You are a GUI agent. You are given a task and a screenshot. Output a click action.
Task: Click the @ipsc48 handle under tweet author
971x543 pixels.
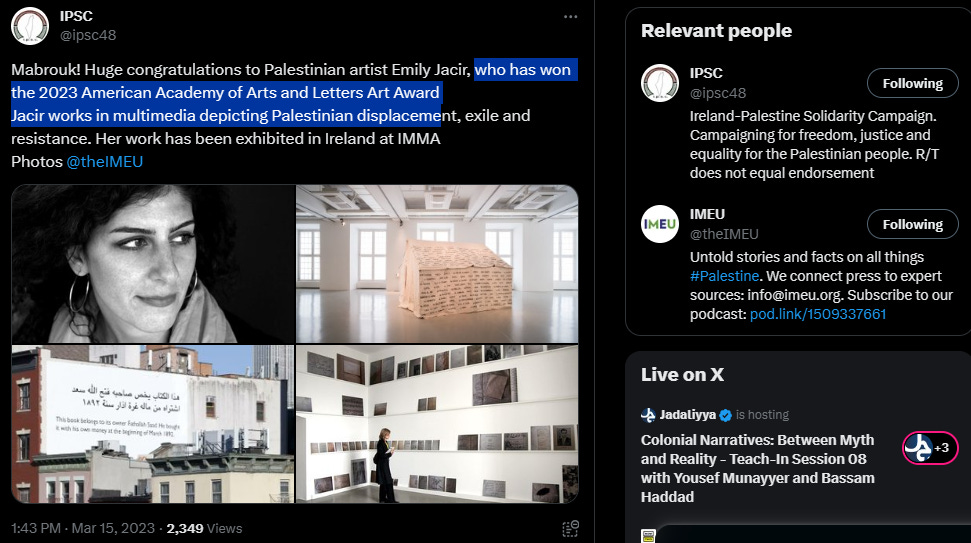[x=88, y=35]
